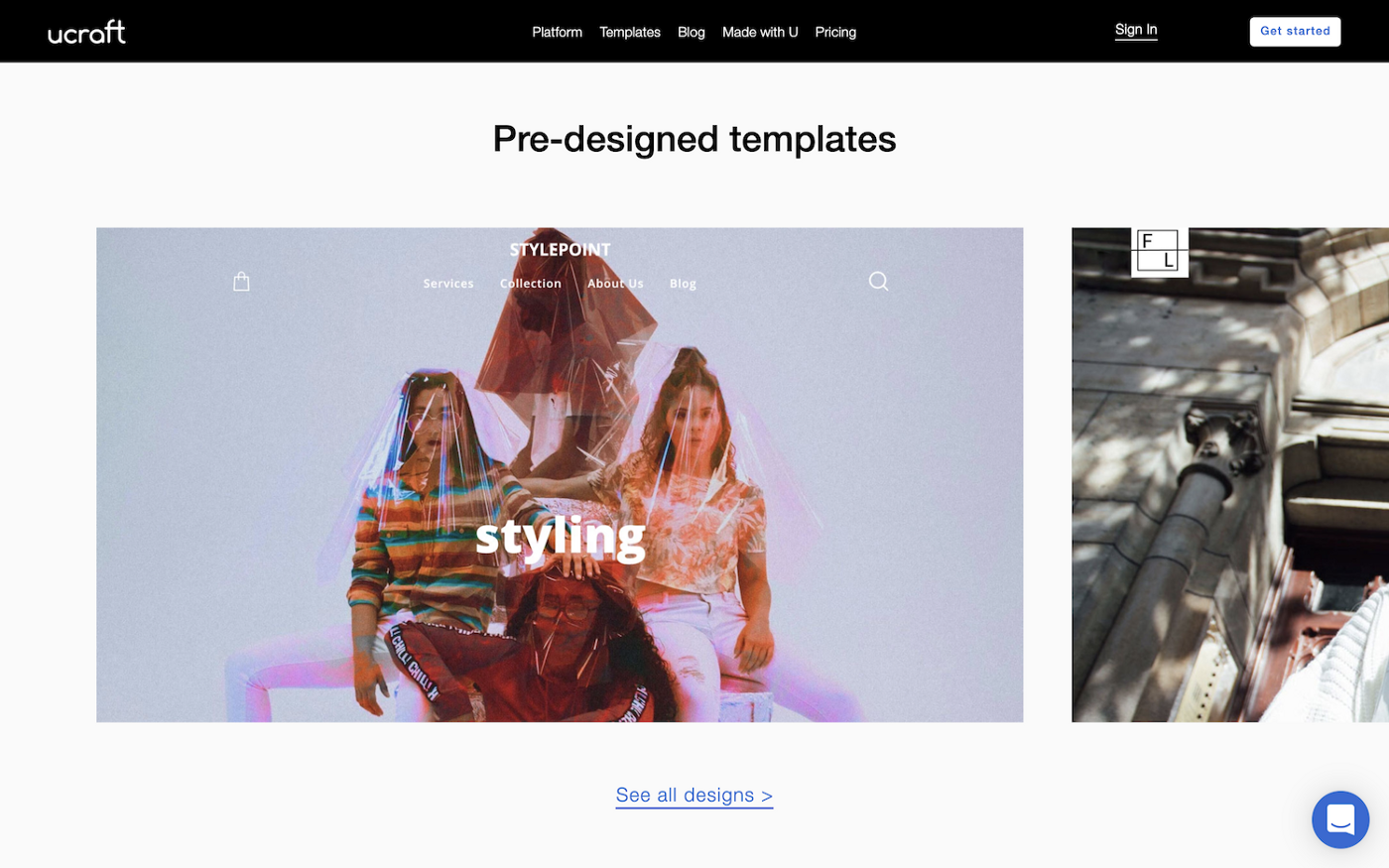Go to the Blog page
Viewport: 1389px width, 868px height.
coord(692,32)
